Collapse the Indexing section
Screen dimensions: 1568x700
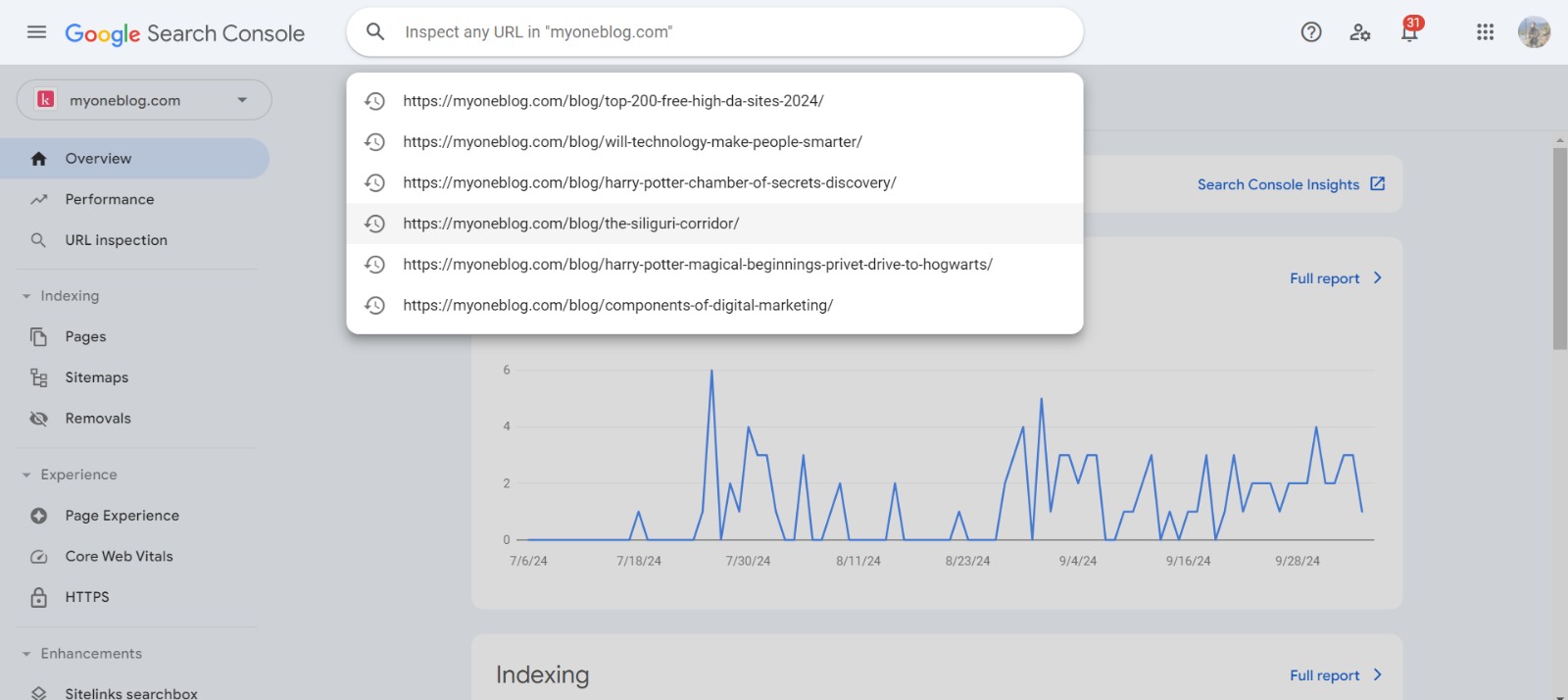(26, 296)
